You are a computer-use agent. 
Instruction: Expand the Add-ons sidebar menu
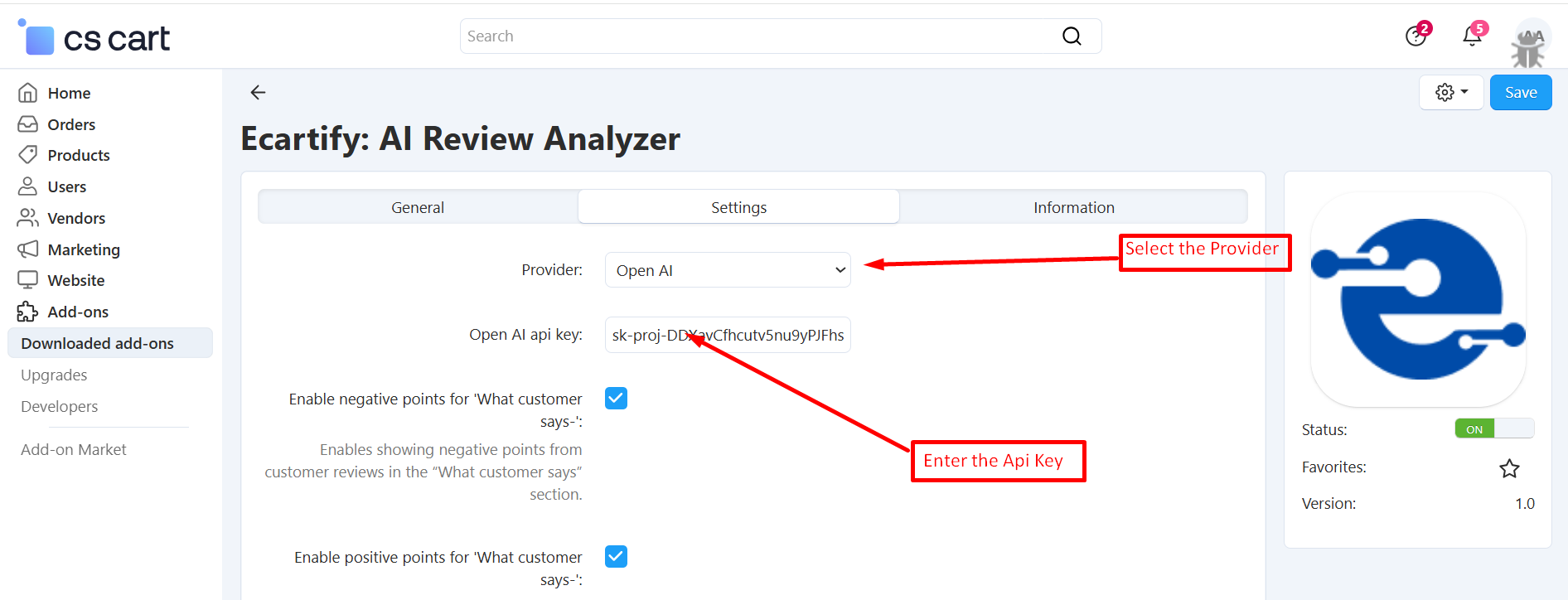[78, 312]
